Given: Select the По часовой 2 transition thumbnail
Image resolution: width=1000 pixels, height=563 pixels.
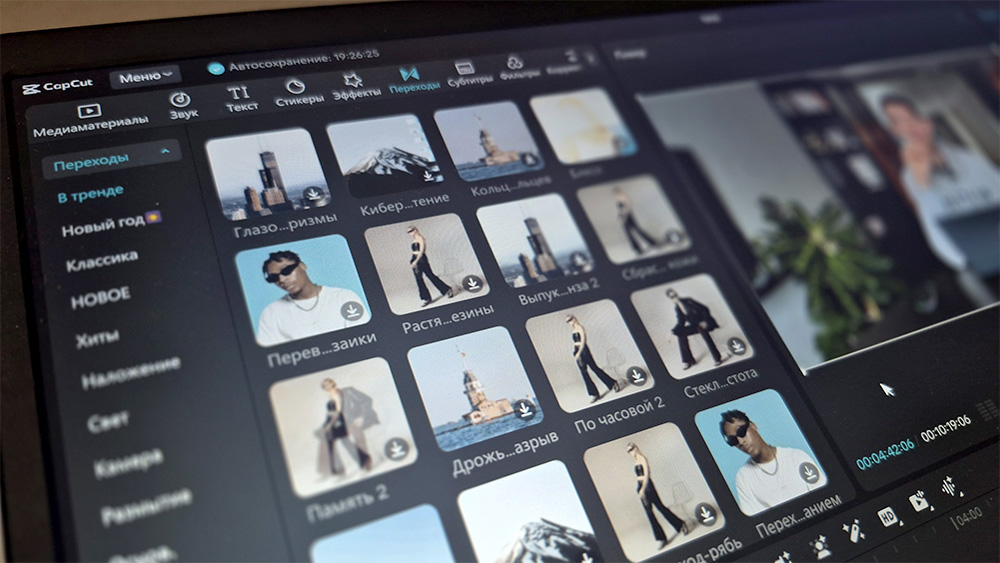Looking at the screenshot, I should (x=592, y=355).
